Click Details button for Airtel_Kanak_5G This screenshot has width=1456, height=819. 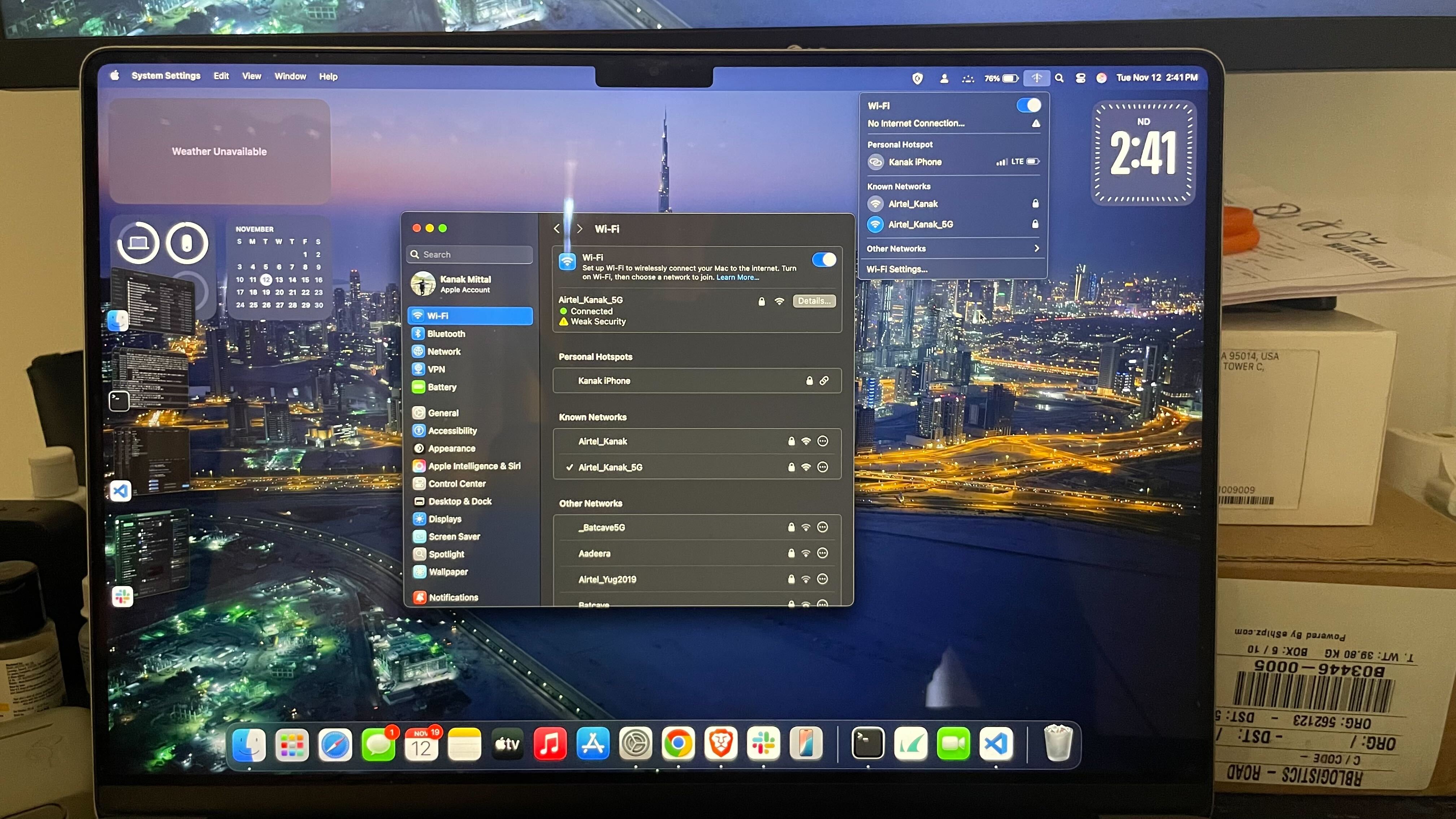(x=814, y=301)
